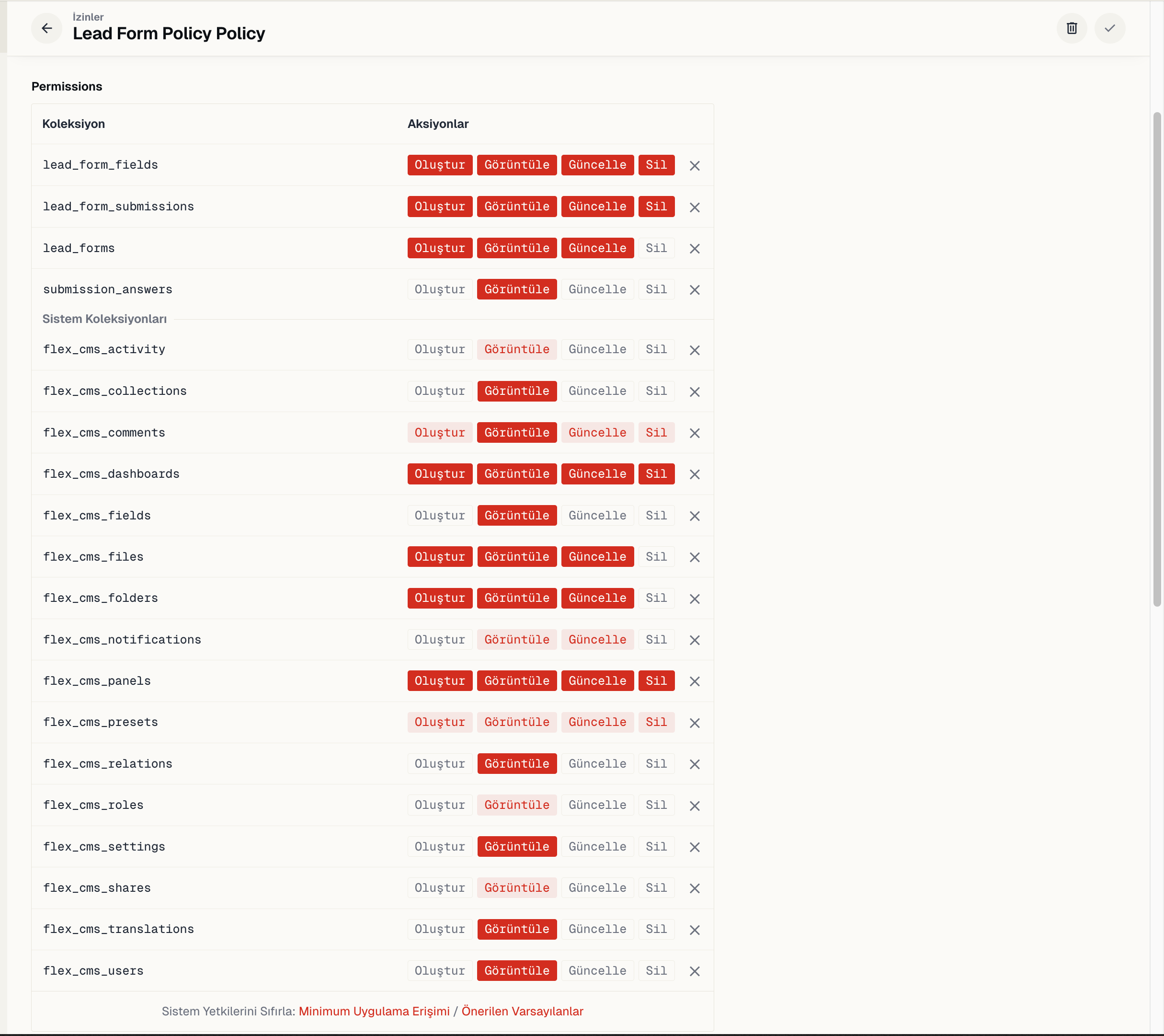Click the vertical page scrollbar
Image resolution: width=1164 pixels, height=1036 pixels.
point(1157,359)
